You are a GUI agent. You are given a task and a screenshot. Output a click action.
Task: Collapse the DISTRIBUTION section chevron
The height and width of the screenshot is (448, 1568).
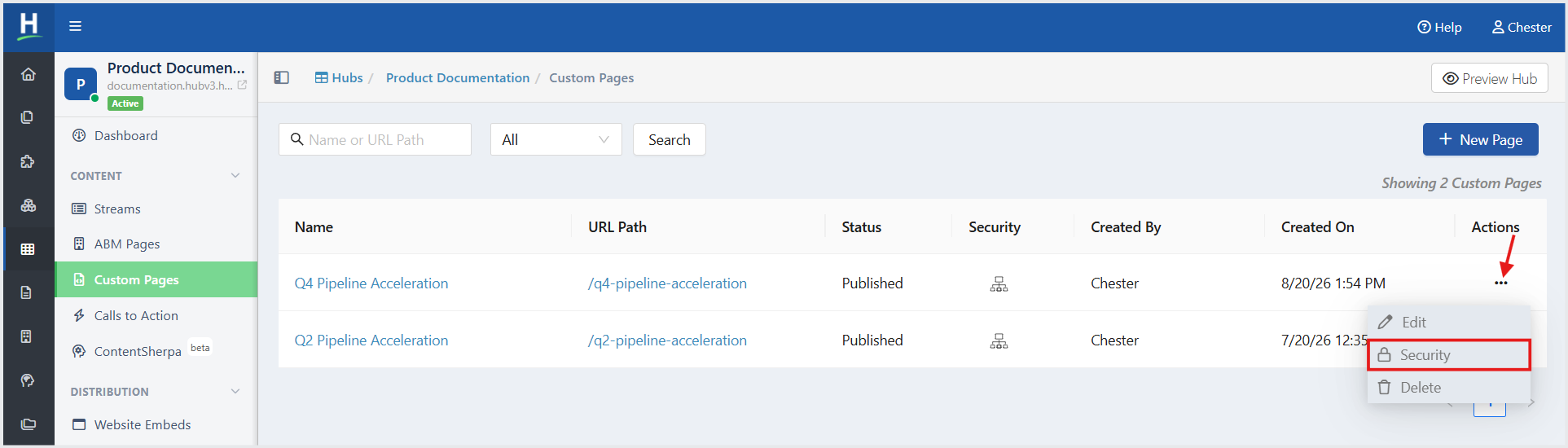pyautogui.click(x=235, y=391)
